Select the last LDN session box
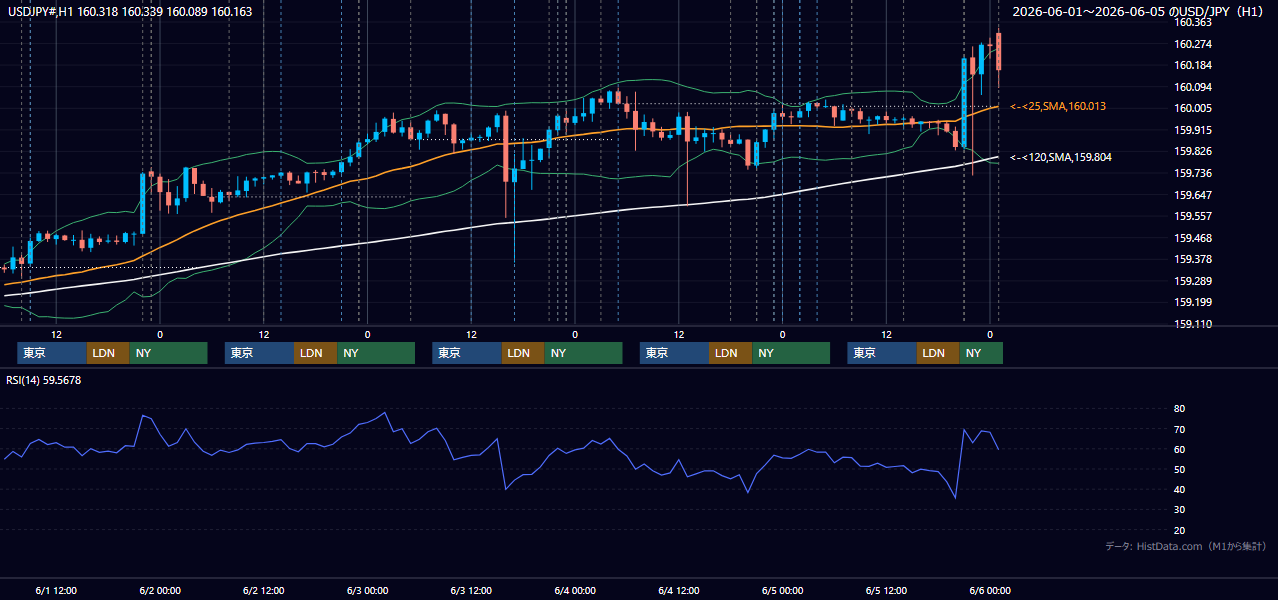This screenshot has height=600, width=1278. coord(938,353)
